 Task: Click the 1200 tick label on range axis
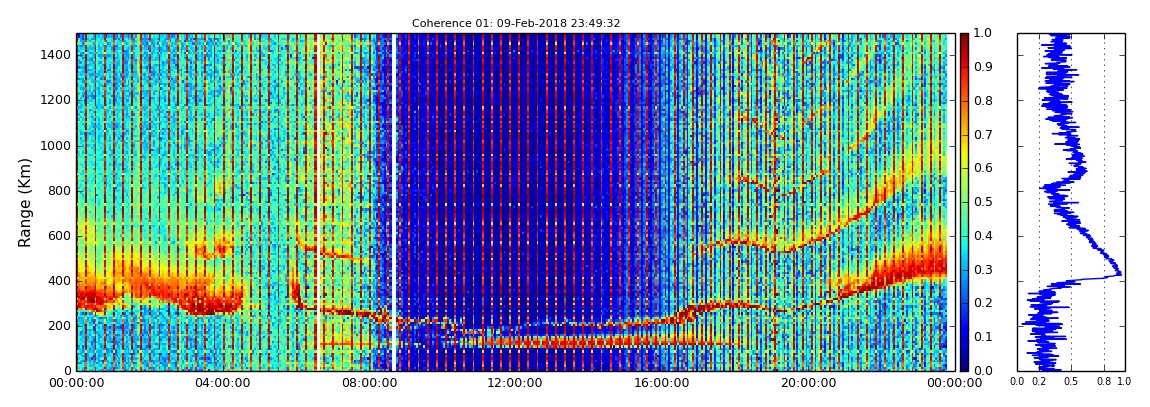coord(56,100)
